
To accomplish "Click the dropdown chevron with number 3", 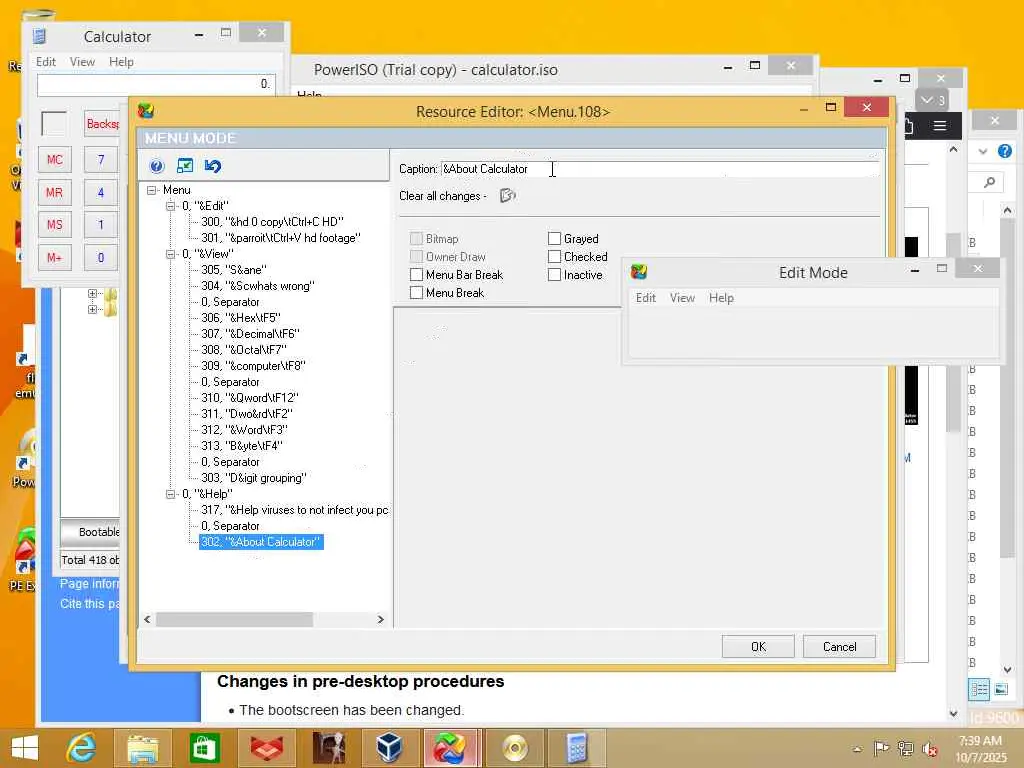I will point(933,101).
